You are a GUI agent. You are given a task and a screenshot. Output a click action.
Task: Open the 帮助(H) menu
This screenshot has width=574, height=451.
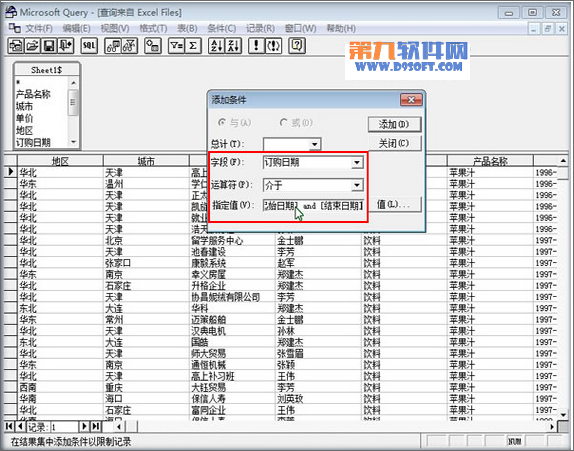point(341,29)
